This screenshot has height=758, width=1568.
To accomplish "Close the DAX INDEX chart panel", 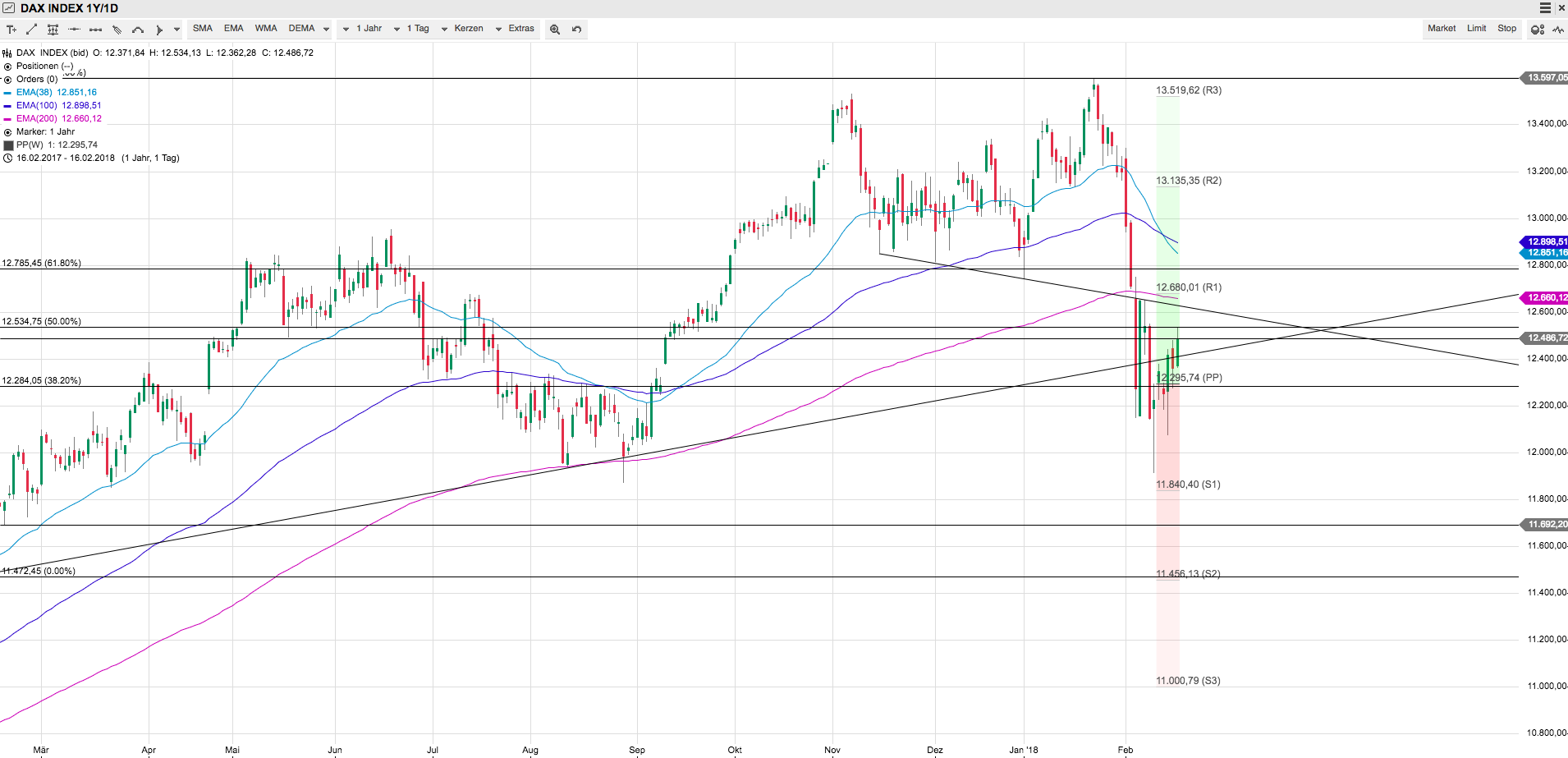I will pyautogui.click(x=1561, y=8).
